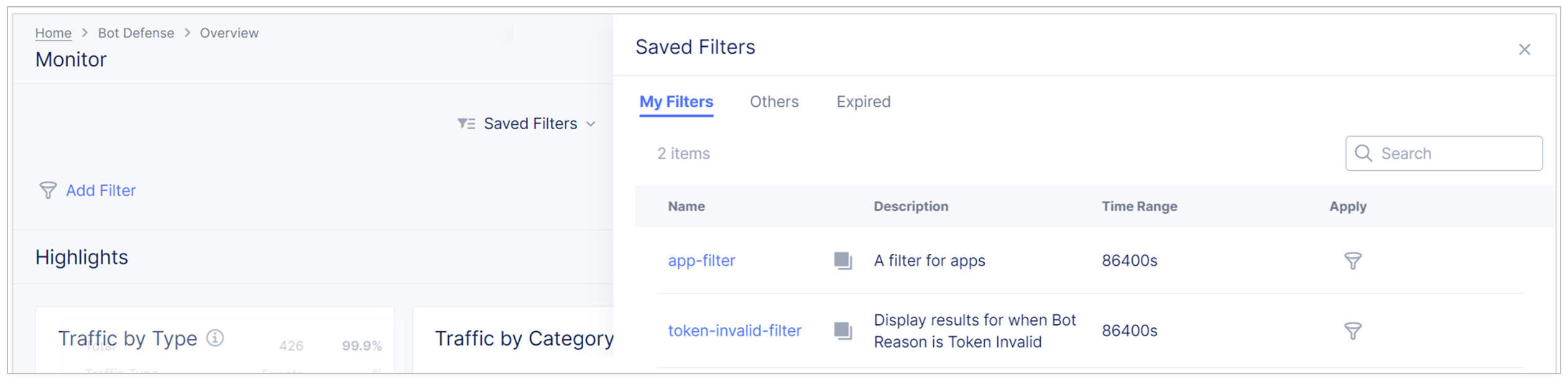Click Add Filter
This screenshot has width=1568, height=379.
point(101,191)
